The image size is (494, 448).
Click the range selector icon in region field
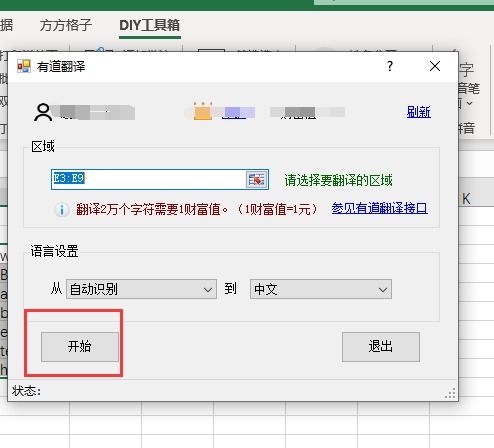click(x=257, y=180)
